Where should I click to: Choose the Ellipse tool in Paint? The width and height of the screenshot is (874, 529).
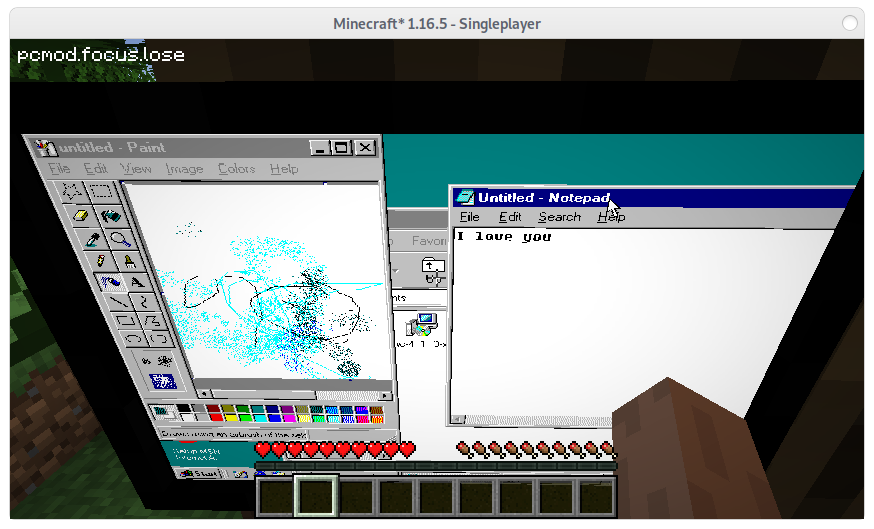133,338
